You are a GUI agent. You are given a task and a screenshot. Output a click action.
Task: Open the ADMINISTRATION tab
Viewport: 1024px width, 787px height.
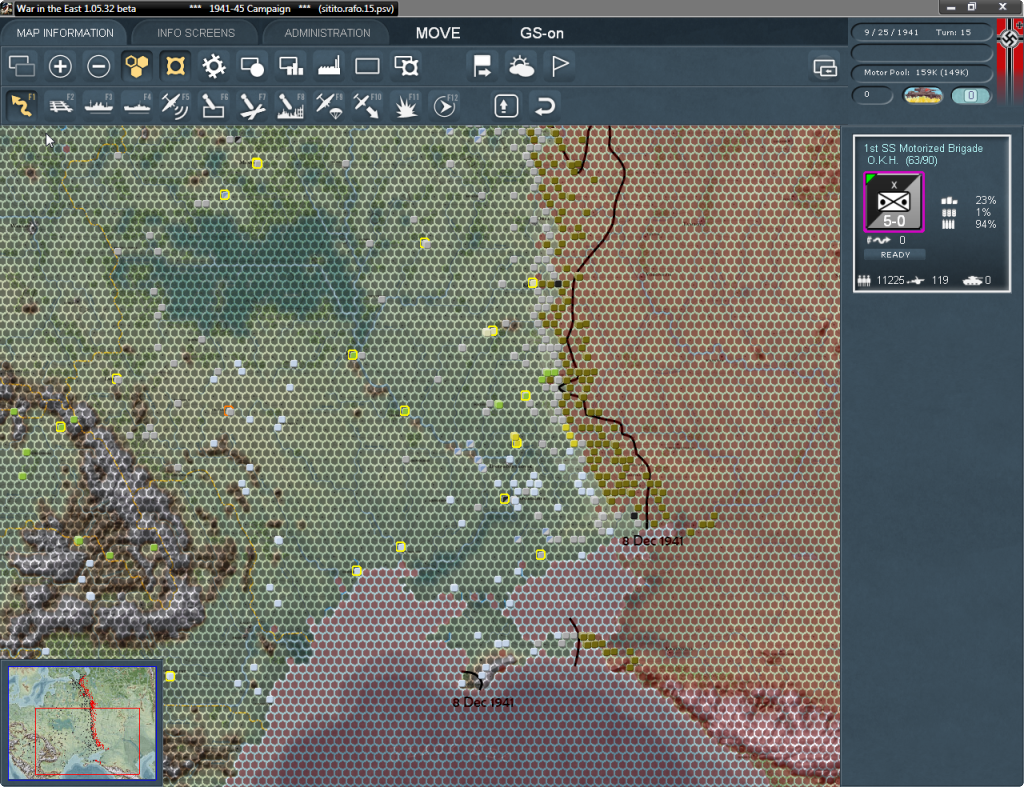pos(327,33)
